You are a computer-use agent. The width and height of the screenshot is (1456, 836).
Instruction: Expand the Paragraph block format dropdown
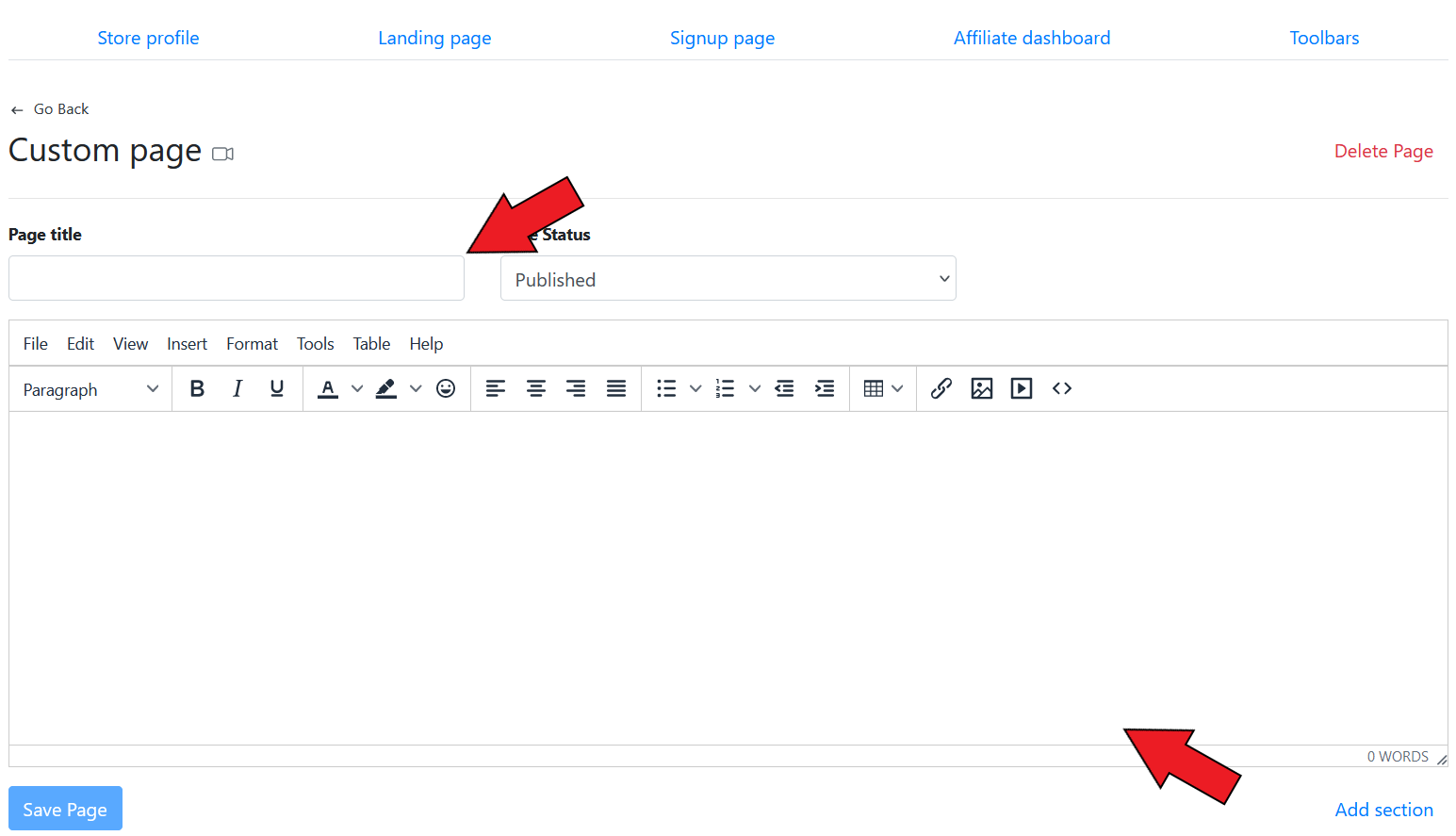pos(90,389)
